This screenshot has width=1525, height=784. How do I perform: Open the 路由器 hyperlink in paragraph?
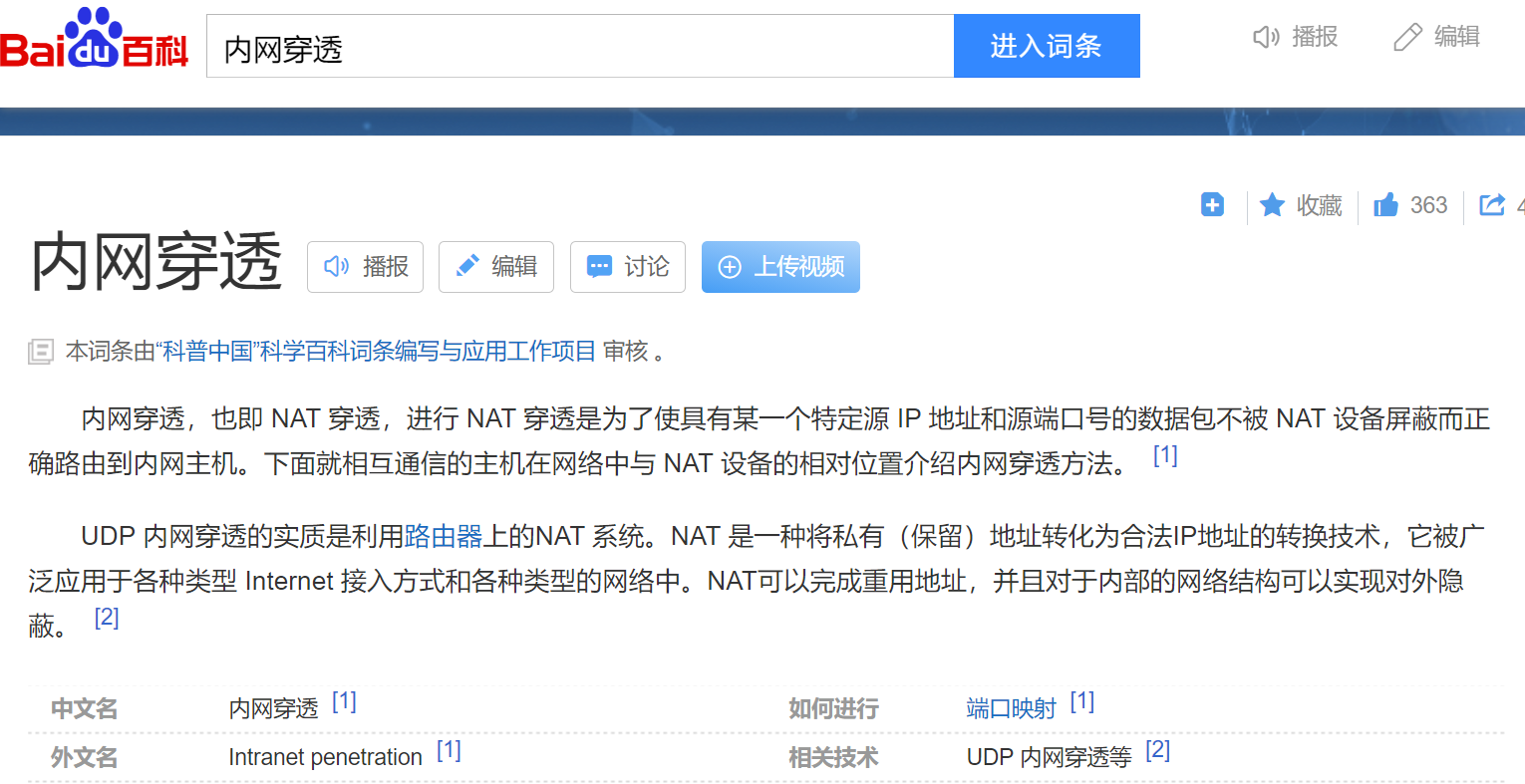tap(444, 536)
